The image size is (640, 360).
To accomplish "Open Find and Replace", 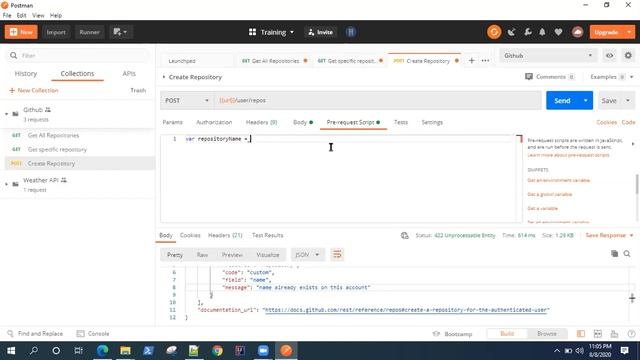I will (36, 333).
